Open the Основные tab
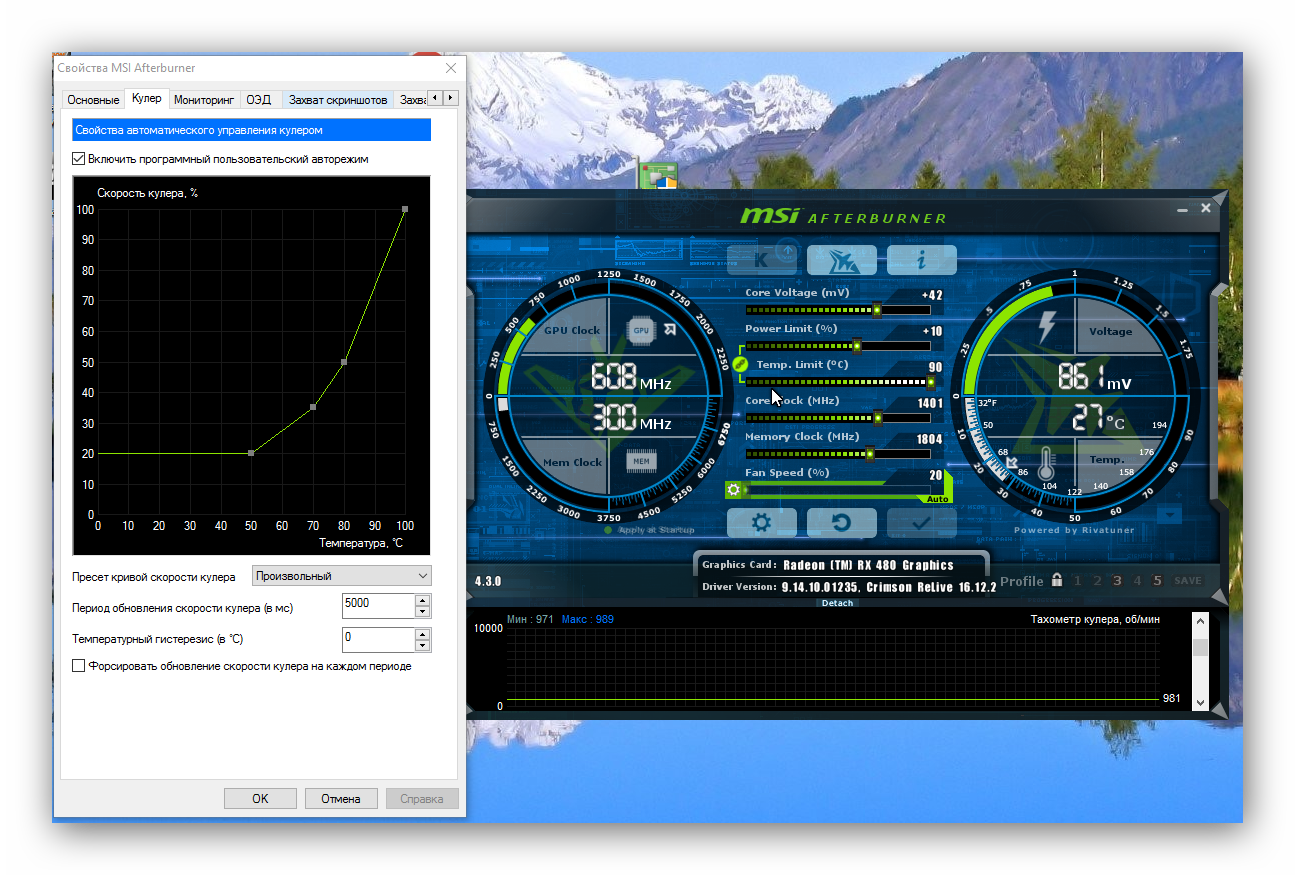The image size is (1295, 875). tap(93, 100)
